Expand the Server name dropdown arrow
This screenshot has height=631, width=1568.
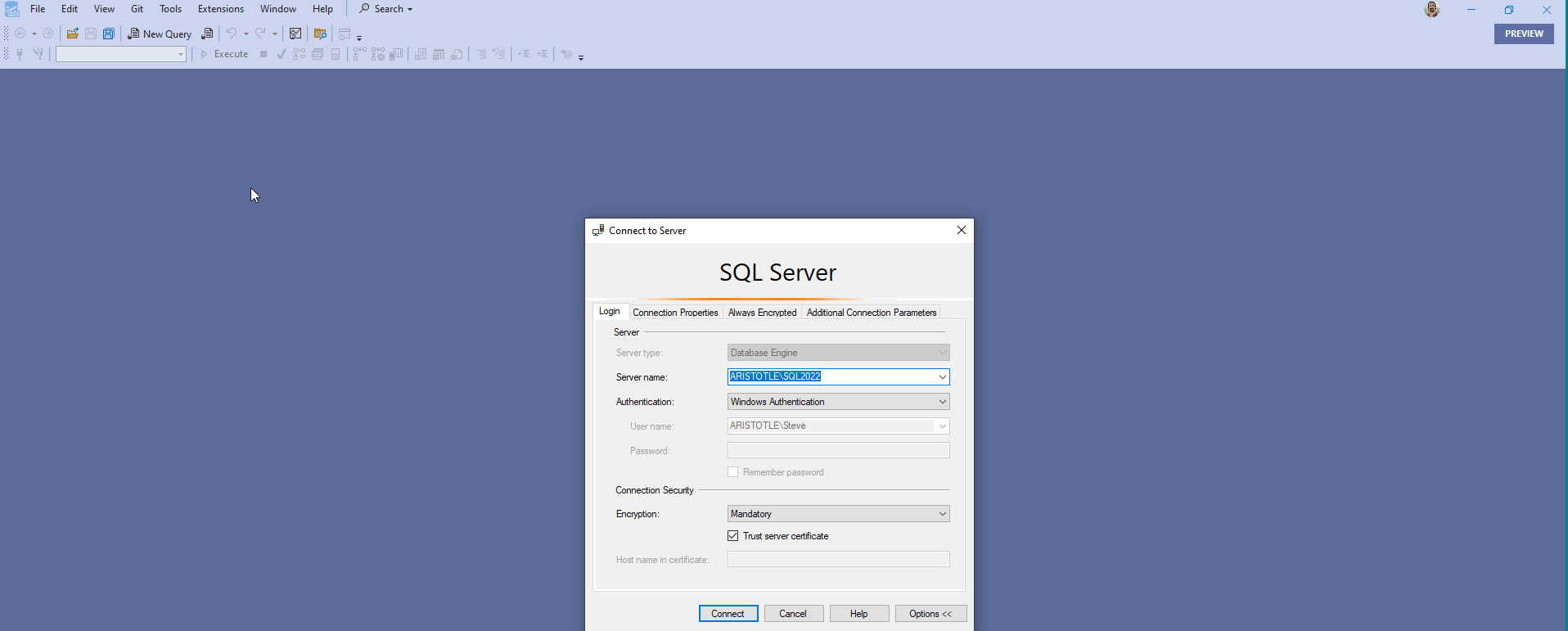[x=943, y=377]
